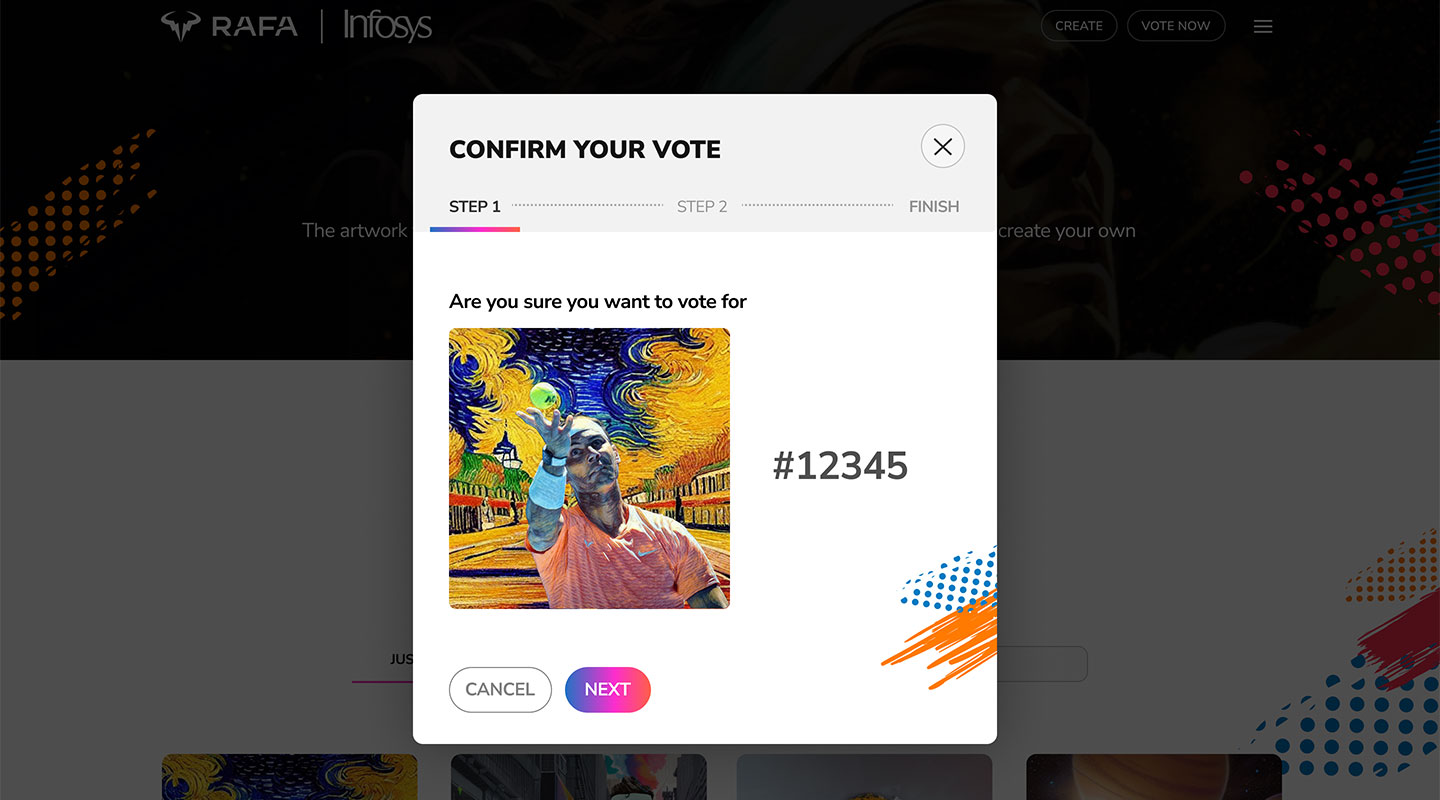Viewport: 1440px width, 800px height.
Task: Open the third gallery thumbnail below dialog
Action: coord(865,777)
